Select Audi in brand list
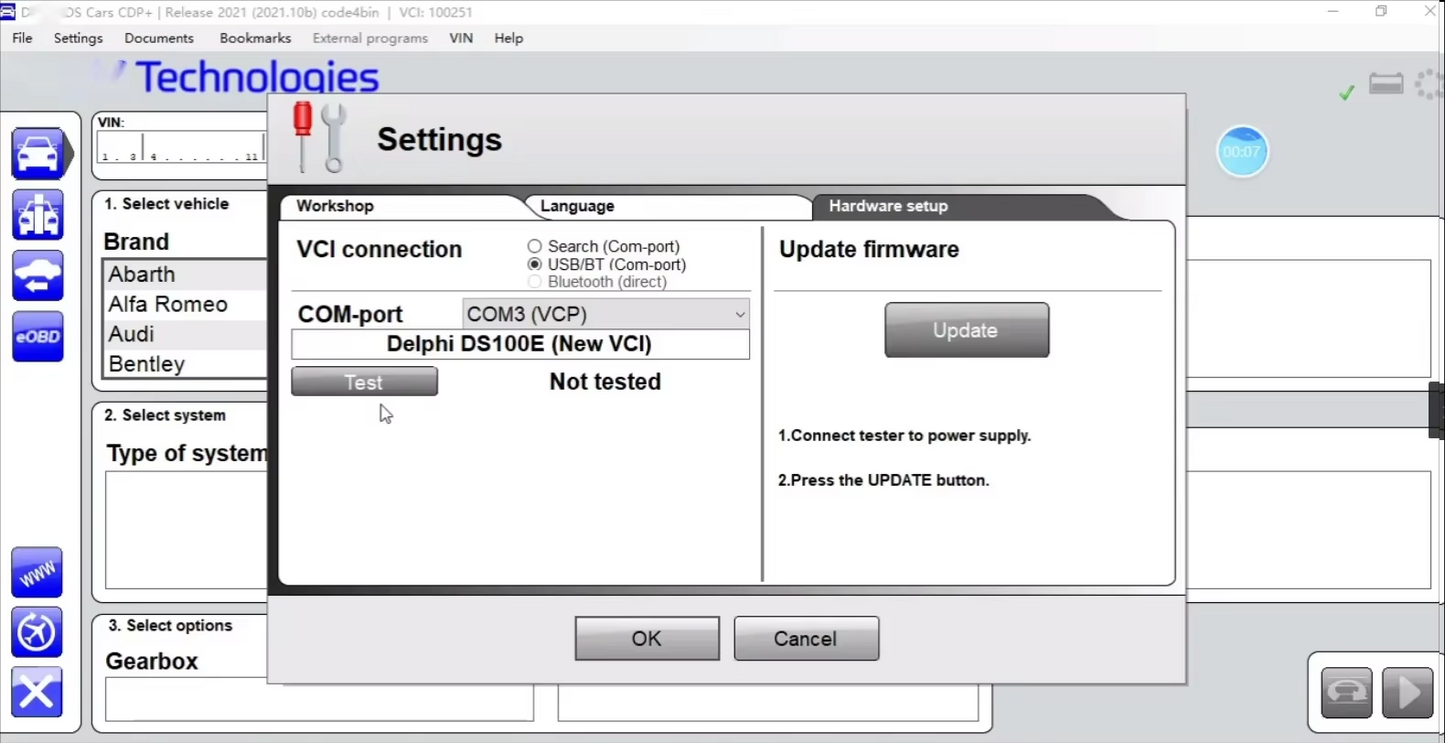 pos(185,334)
